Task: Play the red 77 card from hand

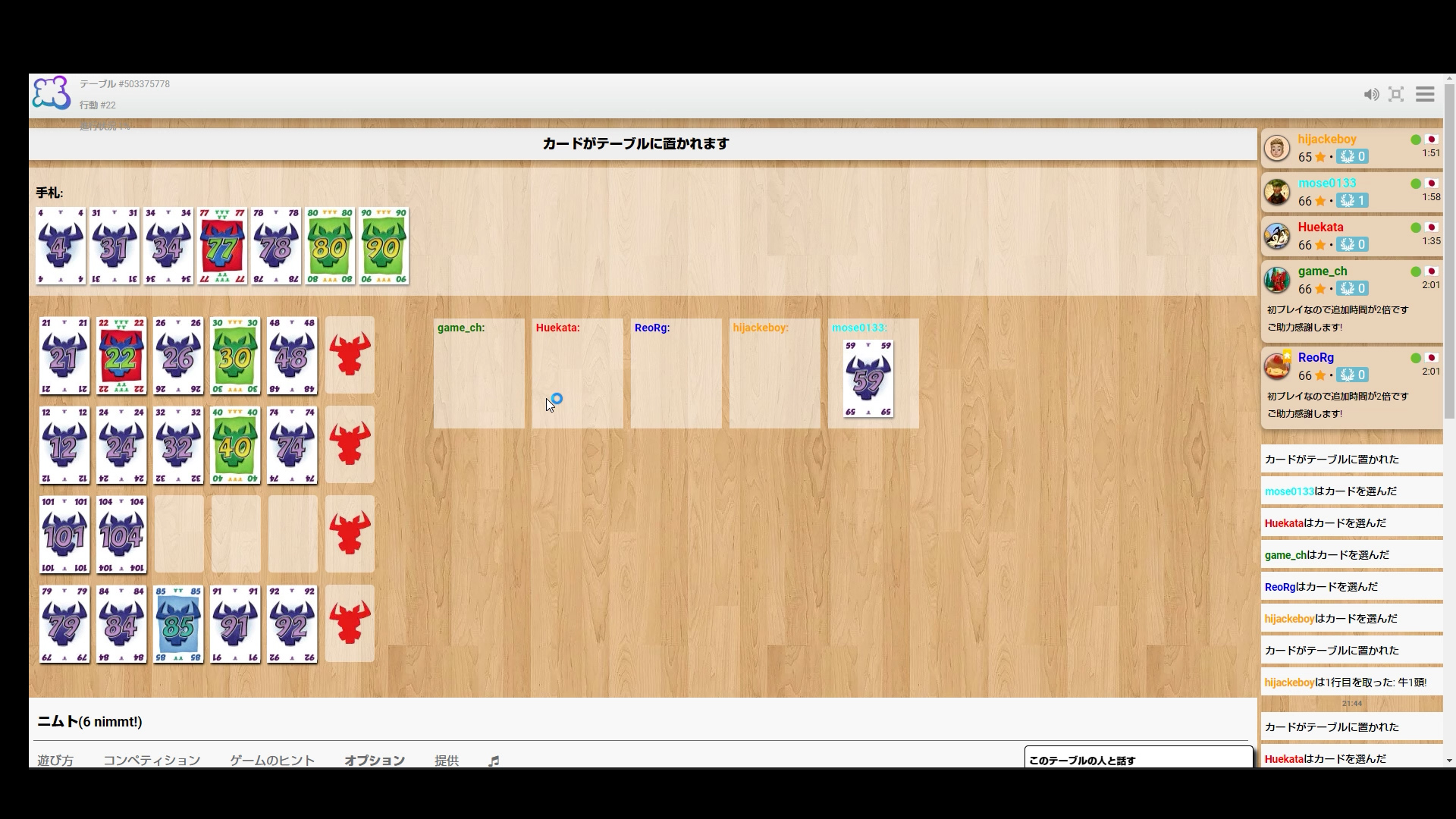Action: (x=222, y=246)
